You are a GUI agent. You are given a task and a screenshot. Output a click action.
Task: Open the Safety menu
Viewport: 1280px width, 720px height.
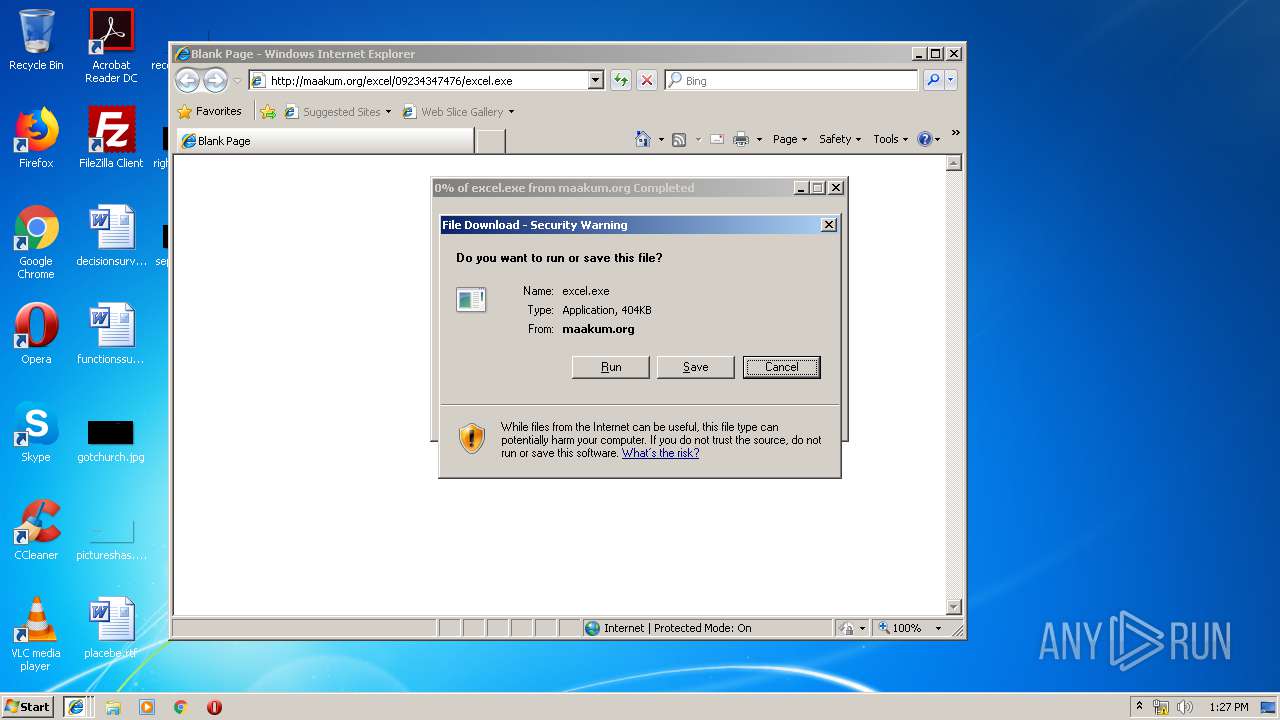tap(839, 139)
